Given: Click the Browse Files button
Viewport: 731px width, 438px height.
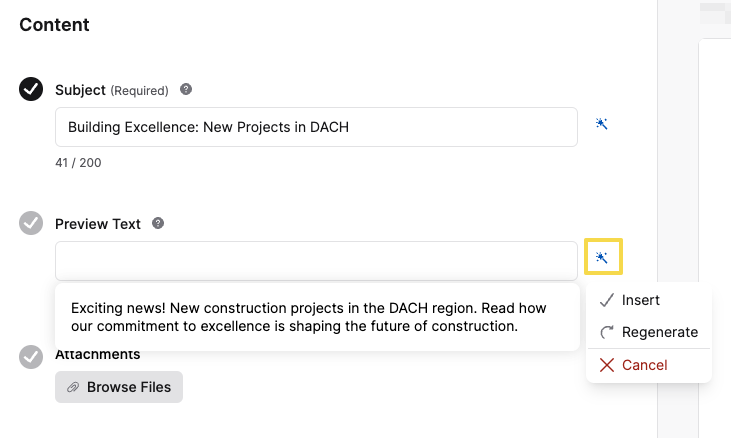Looking at the screenshot, I should click(x=119, y=387).
